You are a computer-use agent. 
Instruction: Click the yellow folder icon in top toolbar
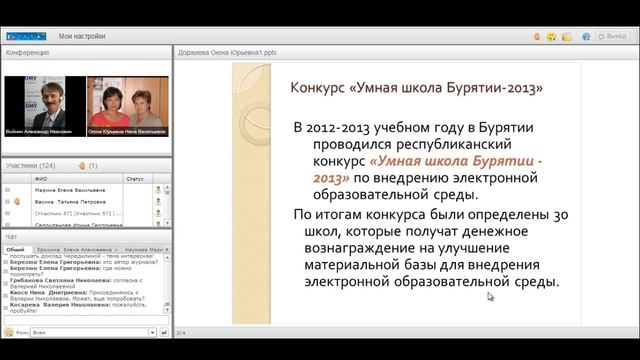567,37
